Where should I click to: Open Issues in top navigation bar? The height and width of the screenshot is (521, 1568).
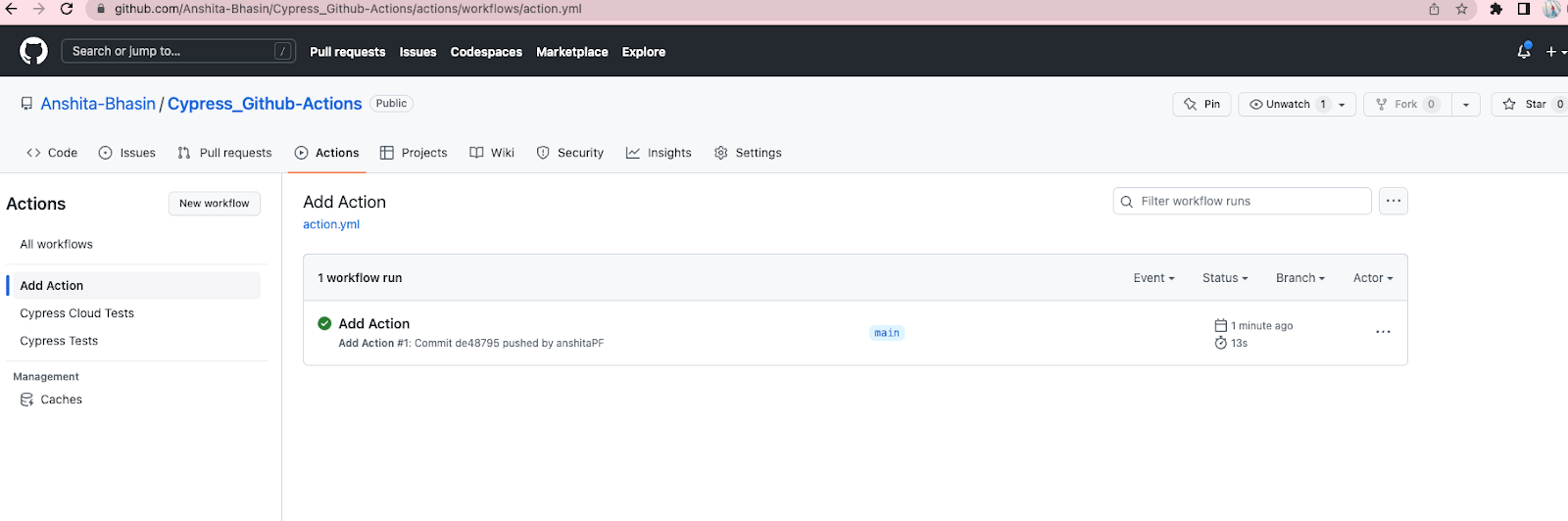coord(417,52)
